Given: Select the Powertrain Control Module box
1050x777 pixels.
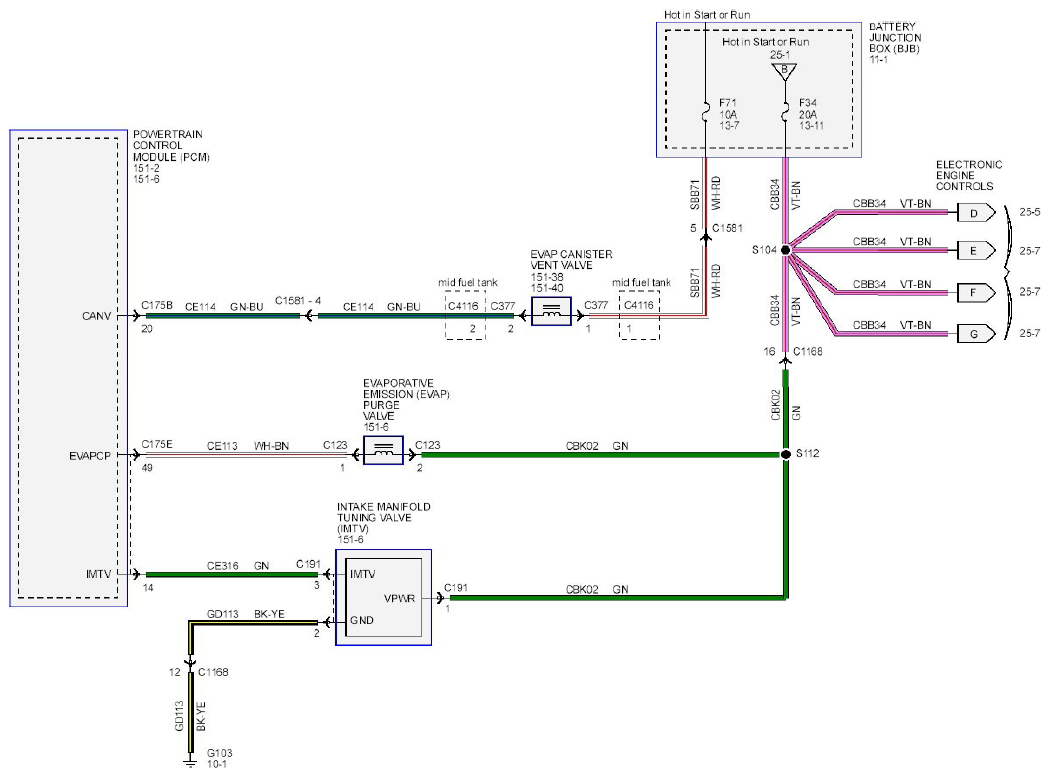Looking at the screenshot, I should [68, 368].
